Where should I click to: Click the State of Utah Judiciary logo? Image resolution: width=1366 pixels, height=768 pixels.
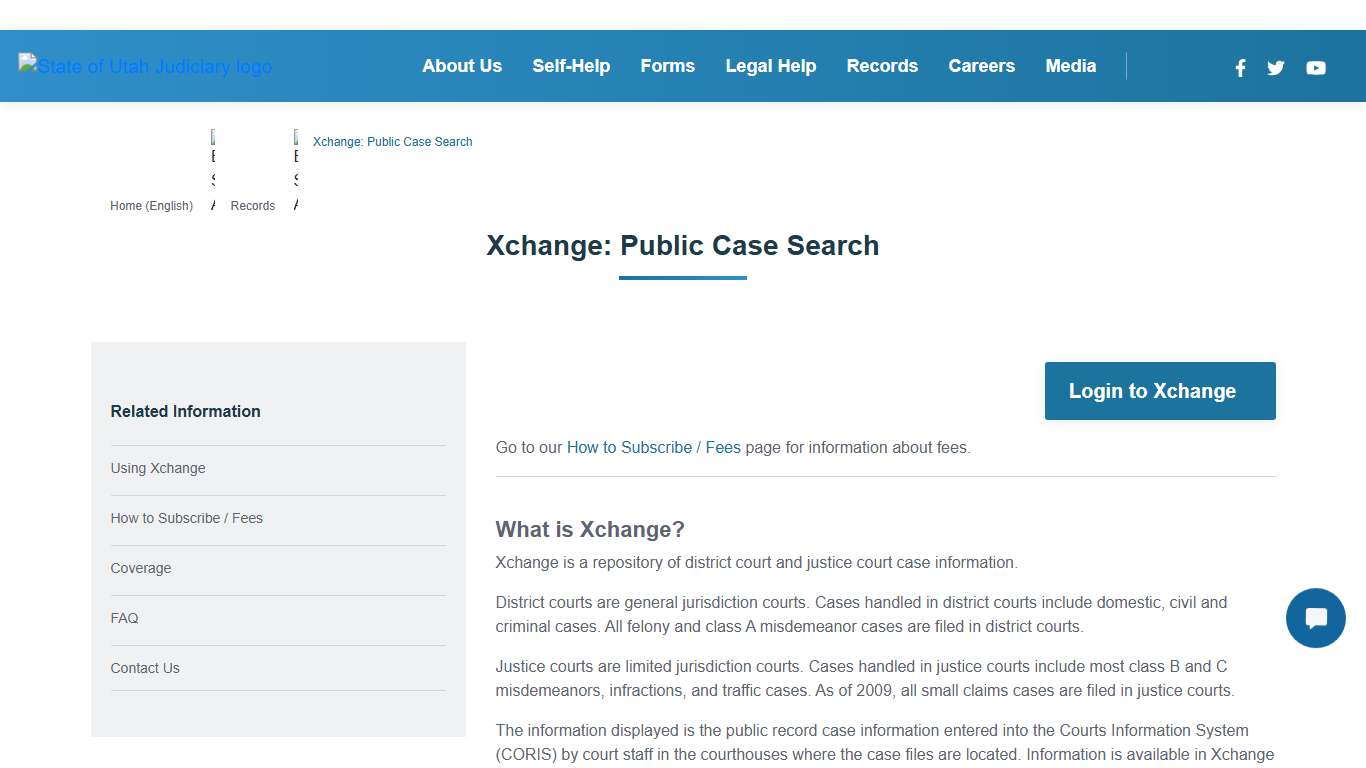coord(144,66)
